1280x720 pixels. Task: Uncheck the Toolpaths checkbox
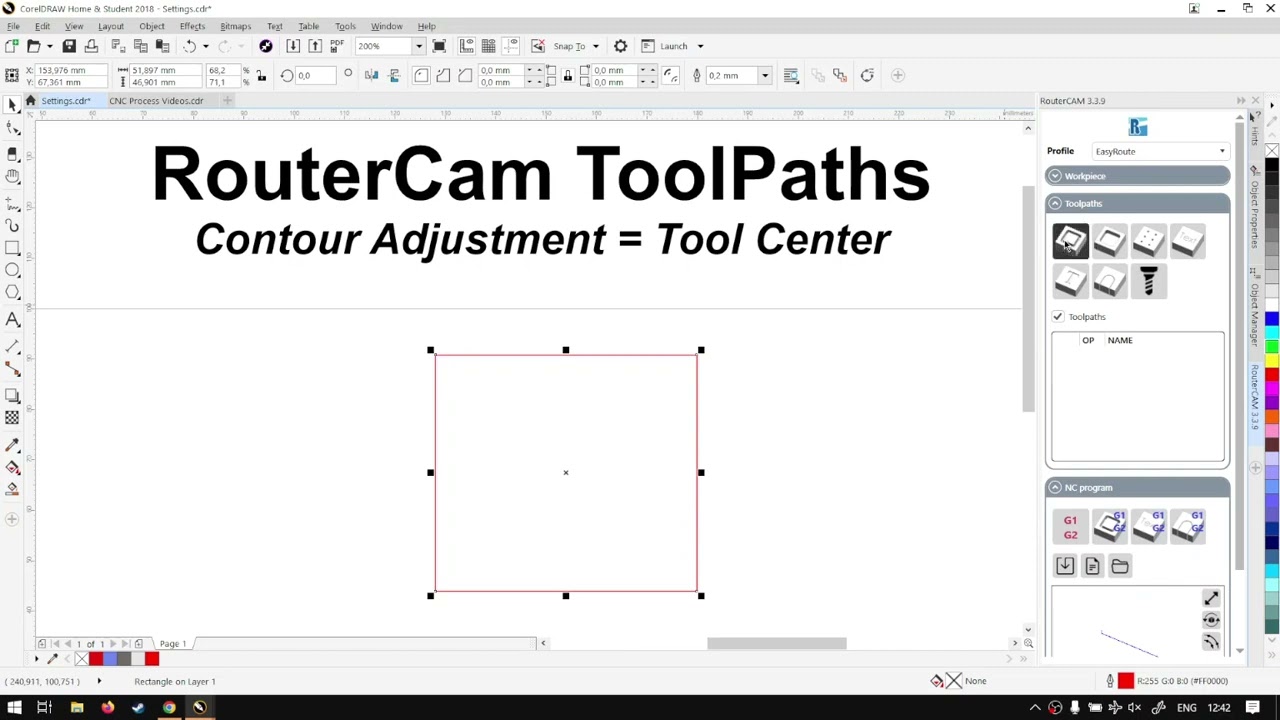(1058, 317)
